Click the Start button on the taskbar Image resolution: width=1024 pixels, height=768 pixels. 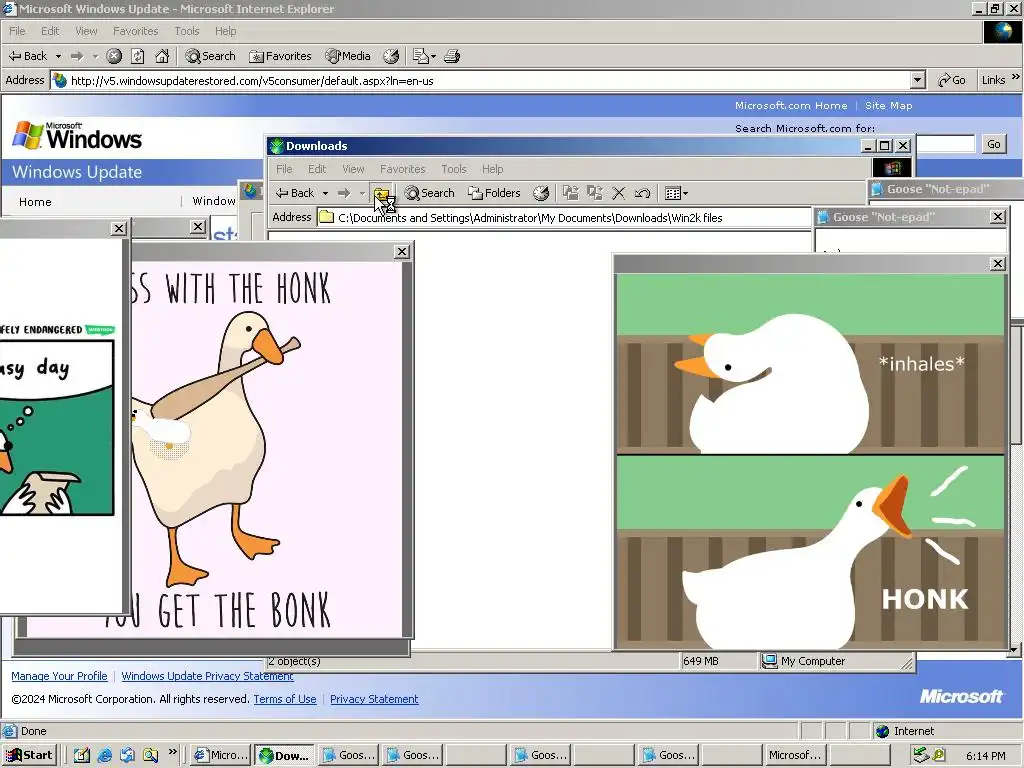29,755
